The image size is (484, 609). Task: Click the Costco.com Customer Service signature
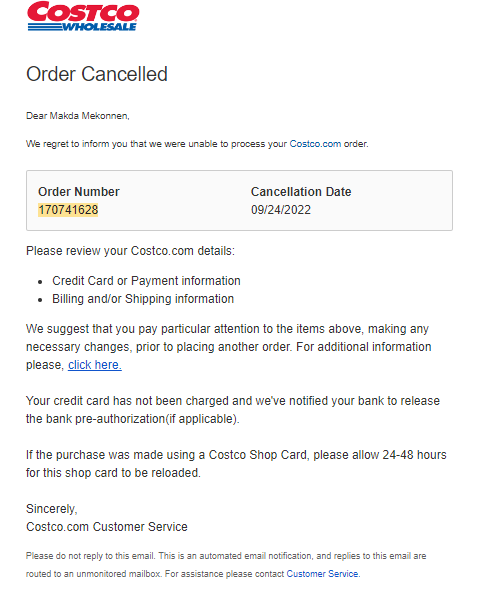point(107,527)
